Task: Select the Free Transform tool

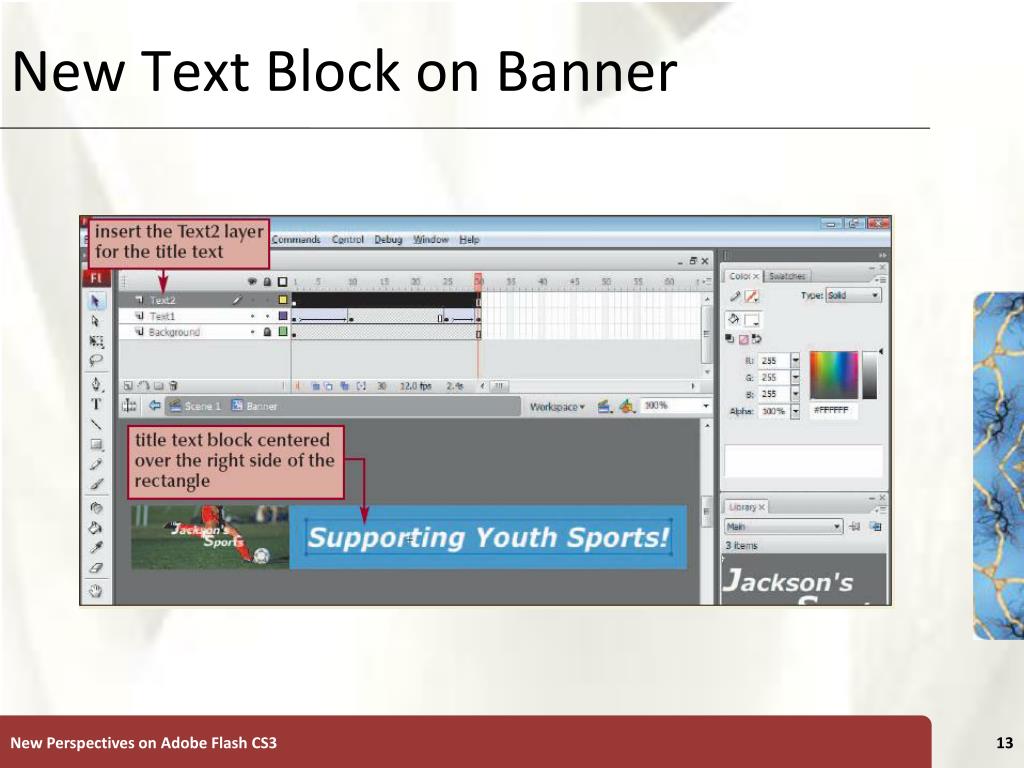Action: (96, 341)
